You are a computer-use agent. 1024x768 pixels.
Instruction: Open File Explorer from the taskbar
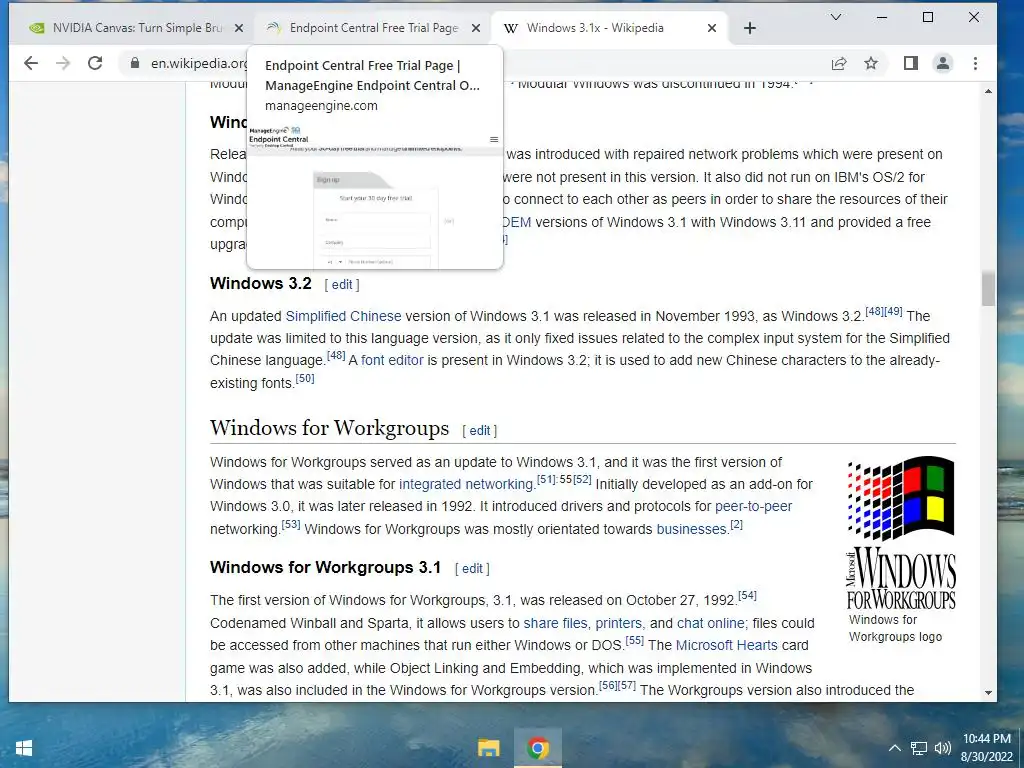[x=488, y=748]
